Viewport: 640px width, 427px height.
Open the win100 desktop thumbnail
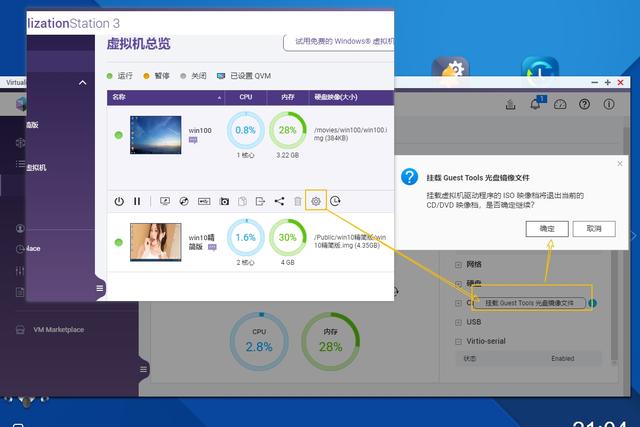click(x=156, y=135)
